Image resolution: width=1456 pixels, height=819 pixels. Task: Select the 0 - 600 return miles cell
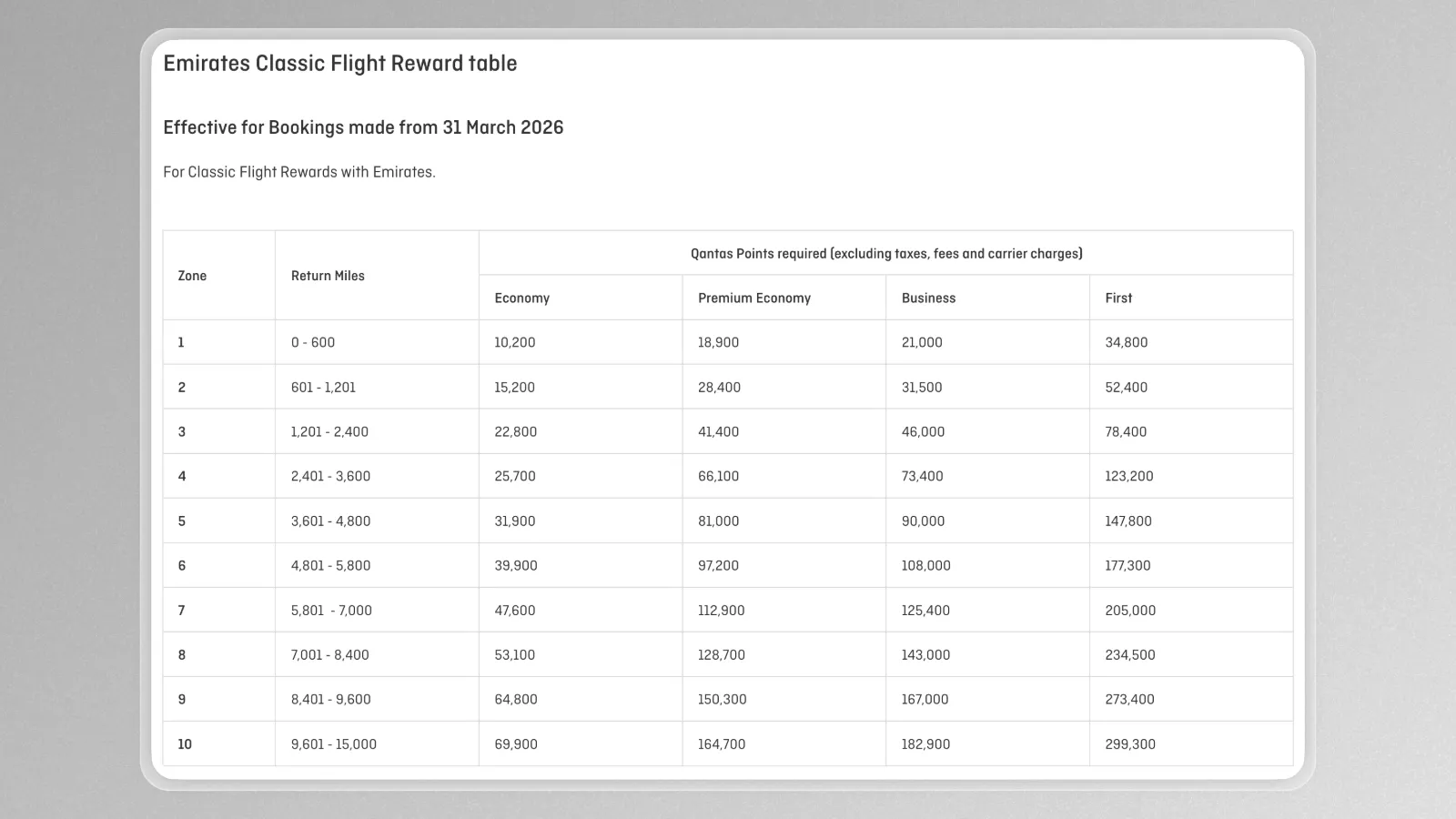377,342
